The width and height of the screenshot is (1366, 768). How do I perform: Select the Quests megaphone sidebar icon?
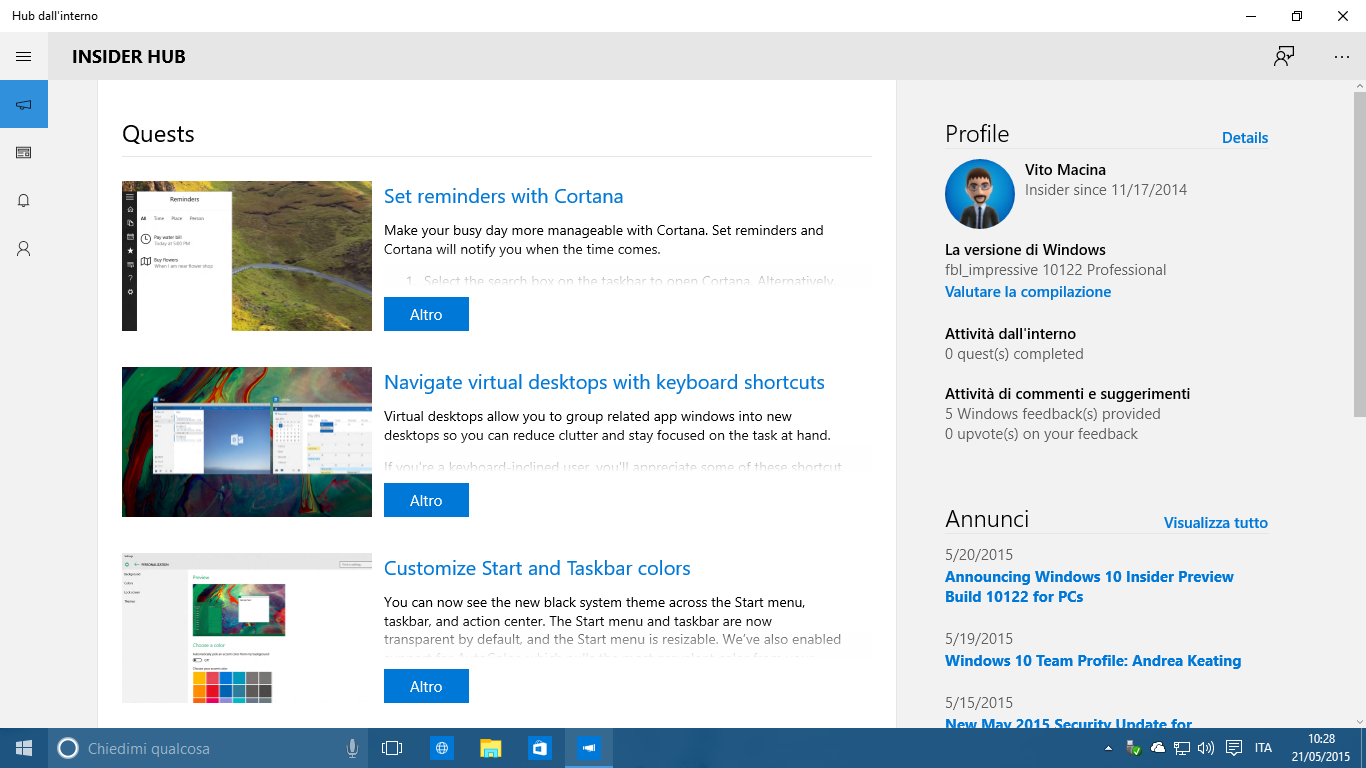[24, 104]
